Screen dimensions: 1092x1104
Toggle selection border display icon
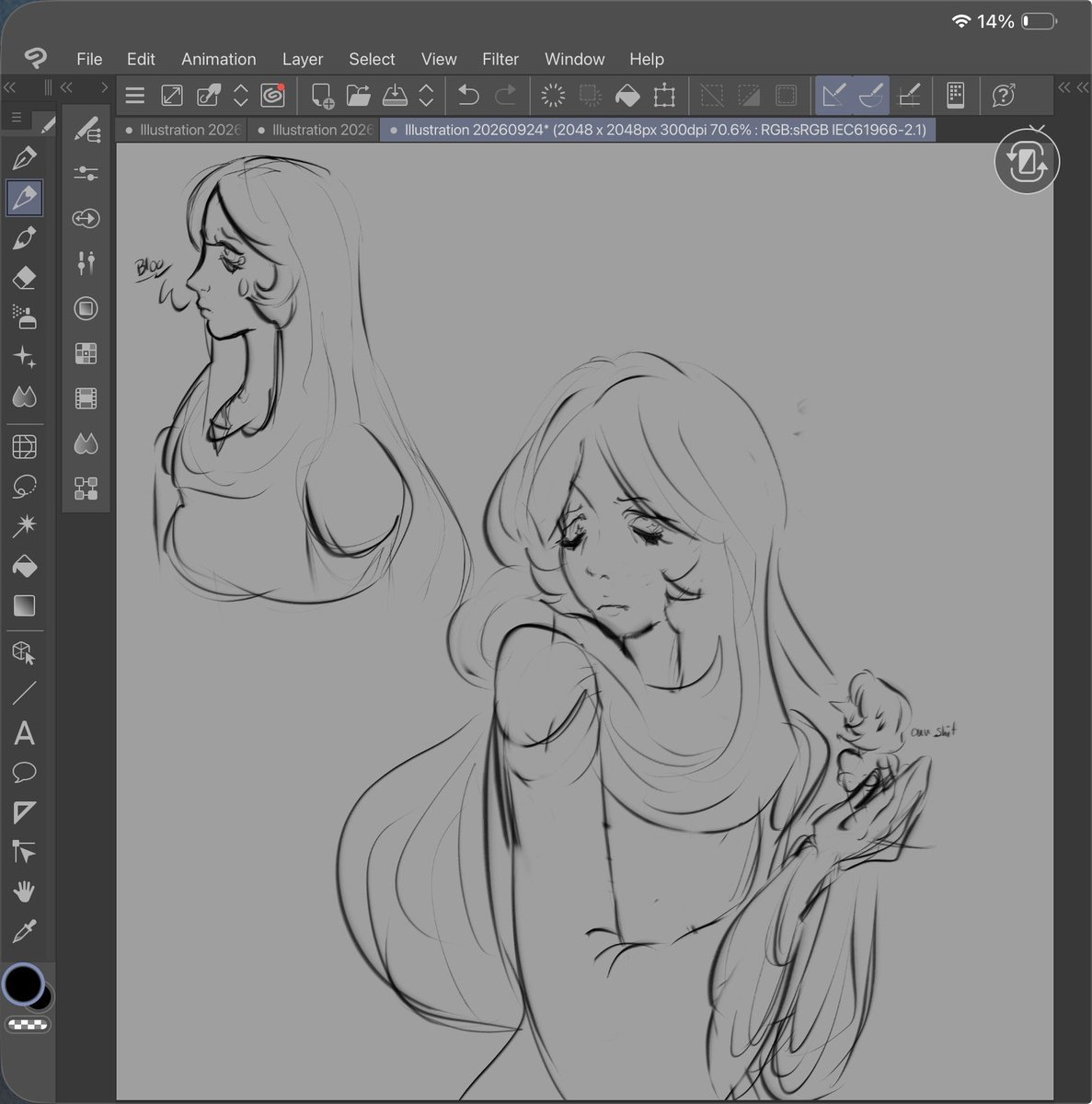tap(786, 95)
